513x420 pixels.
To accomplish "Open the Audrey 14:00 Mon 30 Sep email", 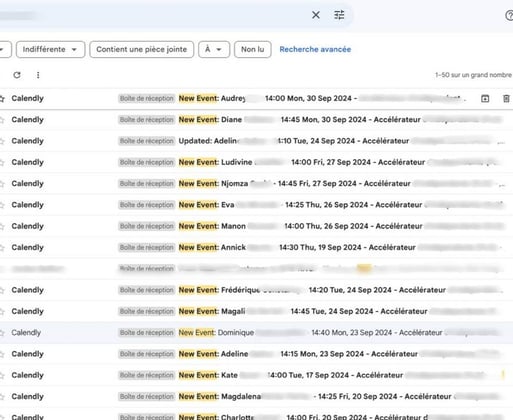I will pyautogui.click(x=256, y=98).
